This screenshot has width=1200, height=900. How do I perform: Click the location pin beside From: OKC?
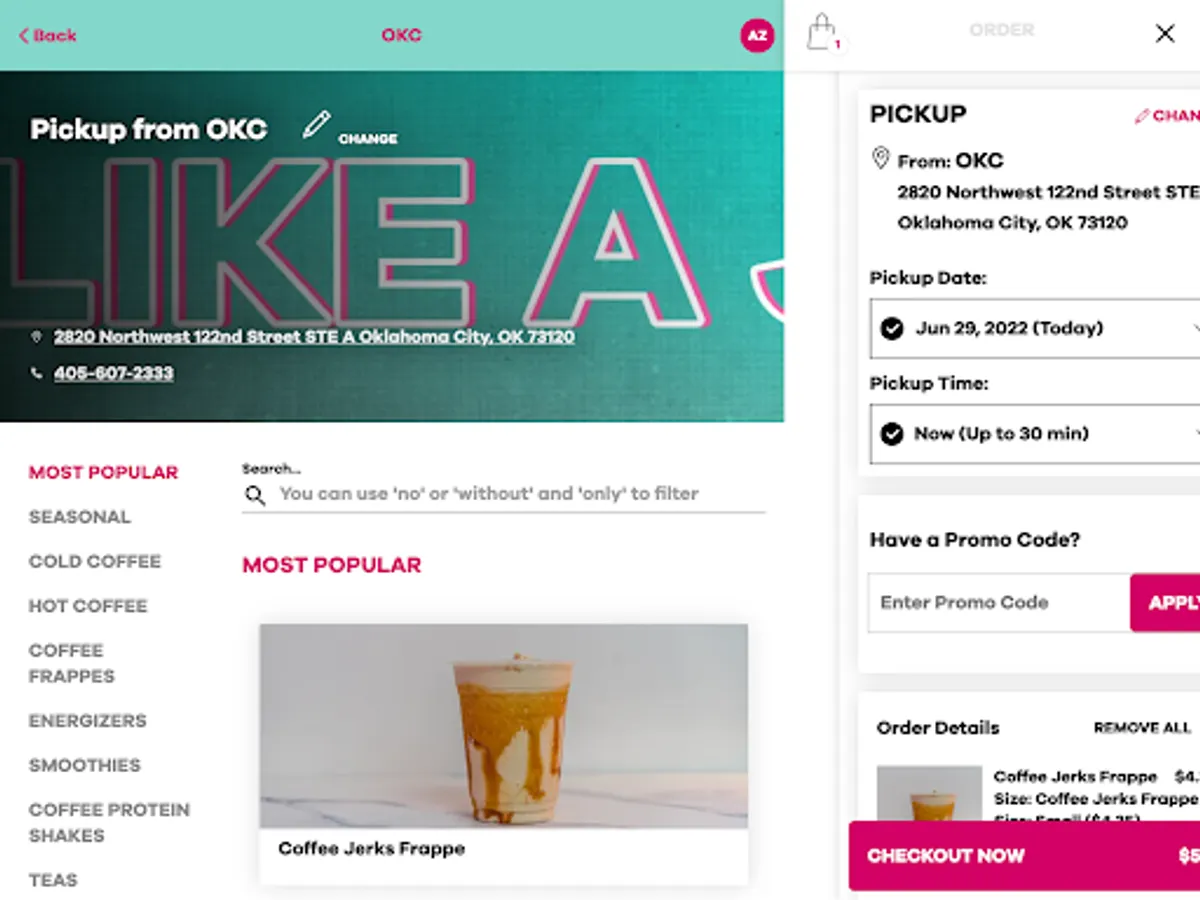tap(880, 159)
